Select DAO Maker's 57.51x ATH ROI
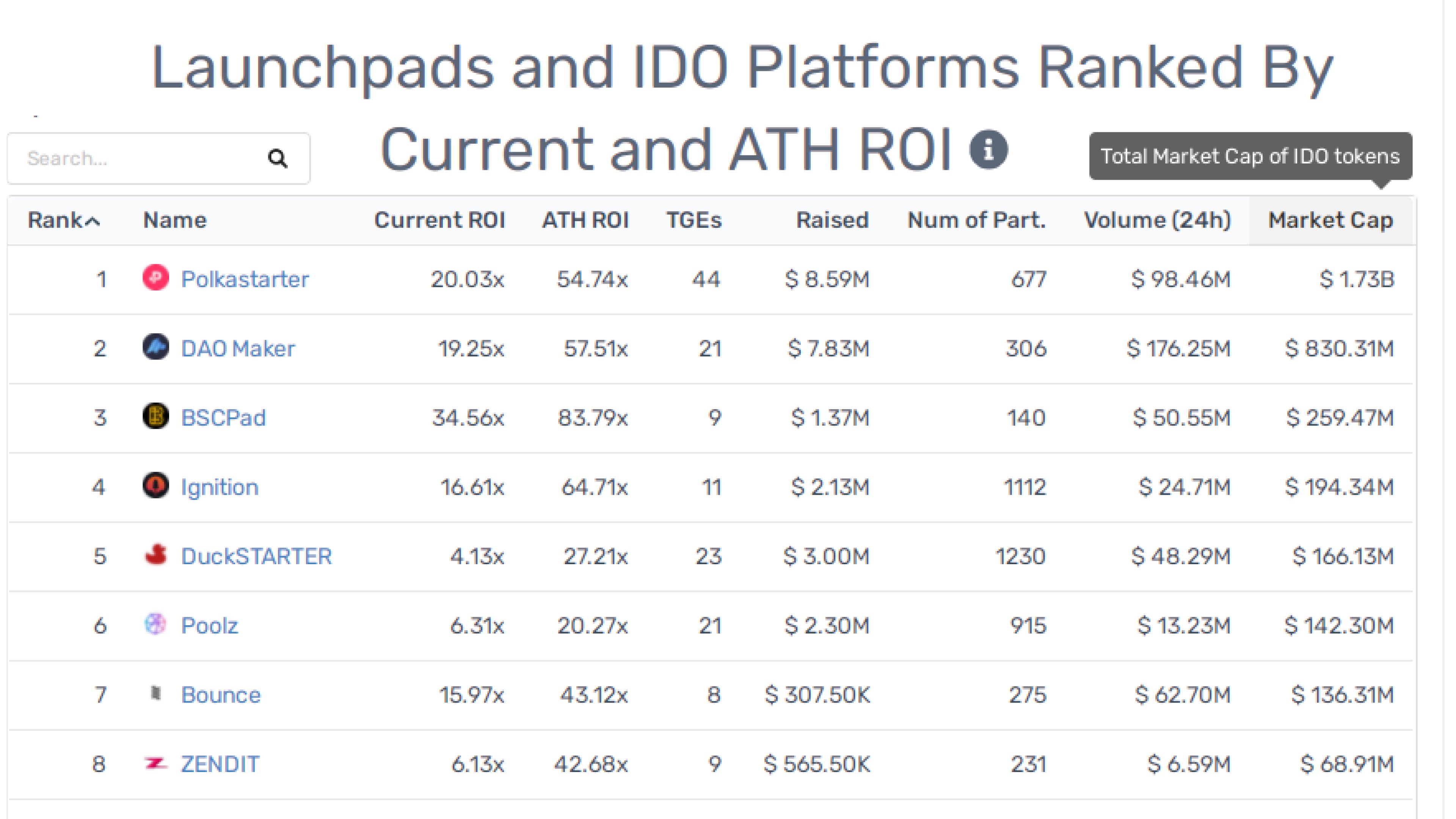Image resolution: width=1456 pixels, height=819 pixels. [596, 349]
